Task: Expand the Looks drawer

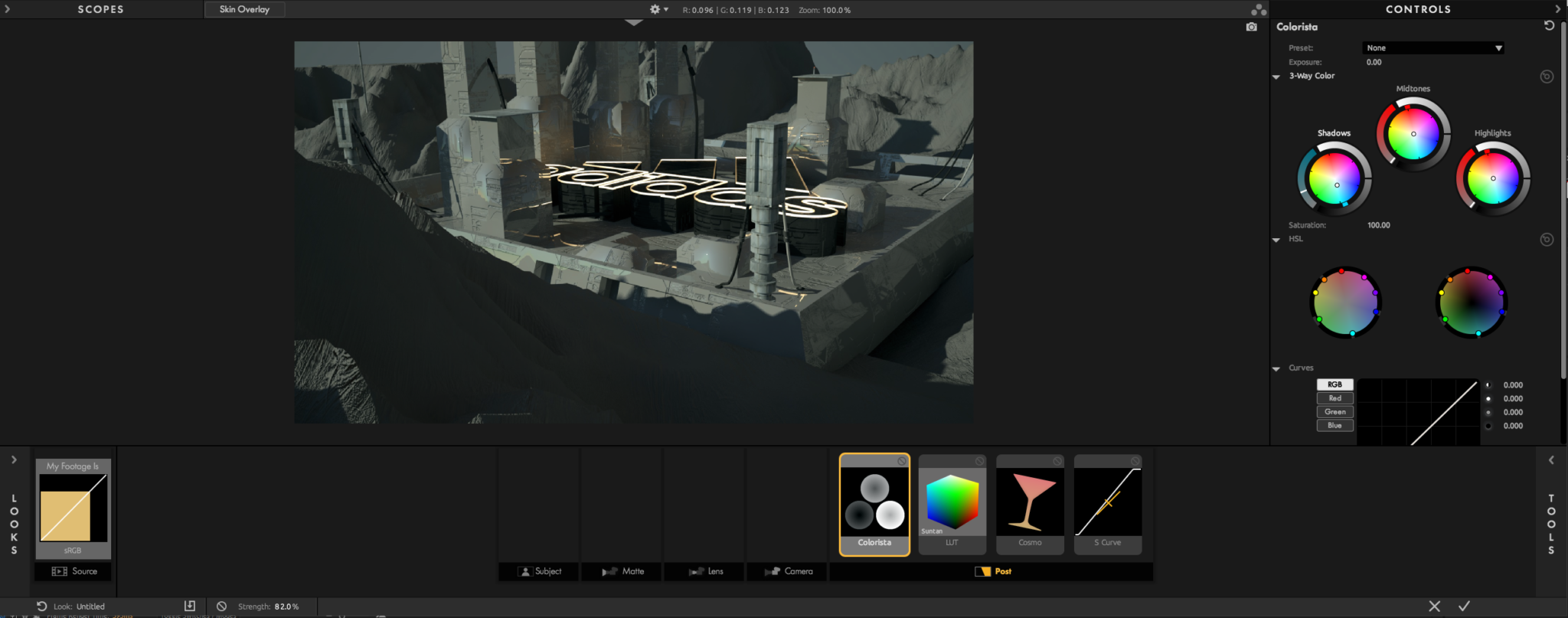Action: click(x=14, y=459)
